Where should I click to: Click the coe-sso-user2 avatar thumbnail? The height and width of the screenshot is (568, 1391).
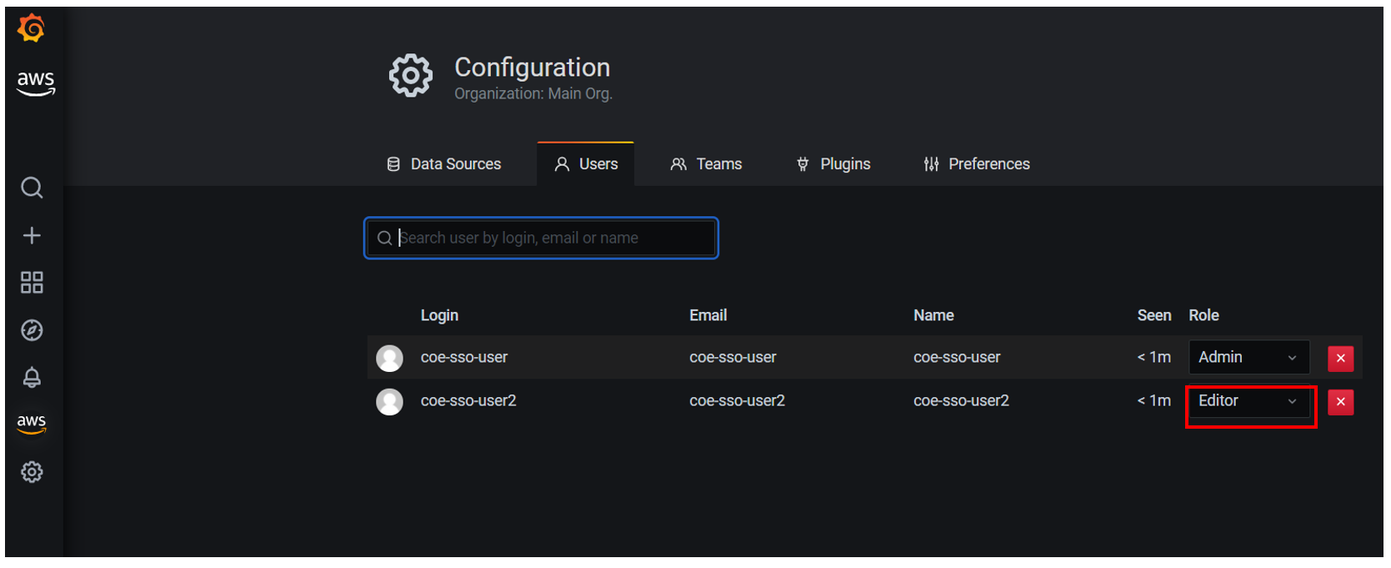tap(389, 402)
